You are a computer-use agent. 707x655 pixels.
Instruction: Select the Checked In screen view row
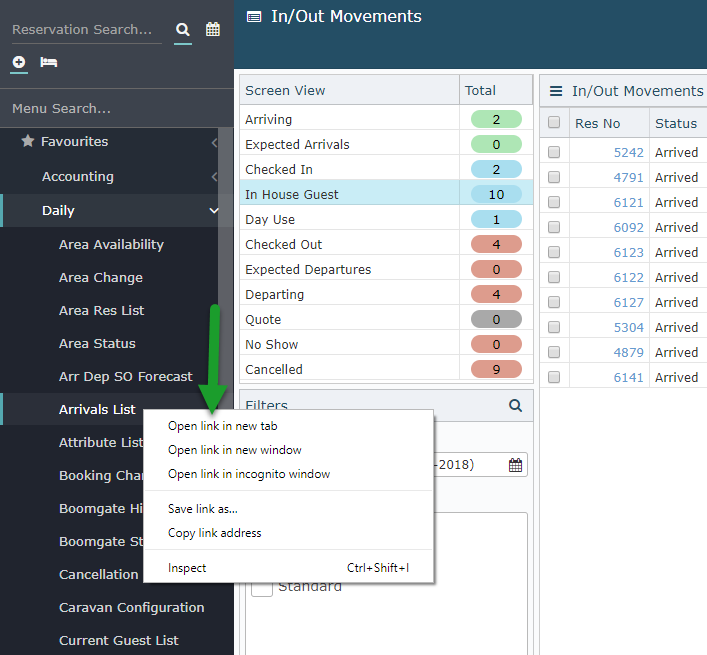386,169
